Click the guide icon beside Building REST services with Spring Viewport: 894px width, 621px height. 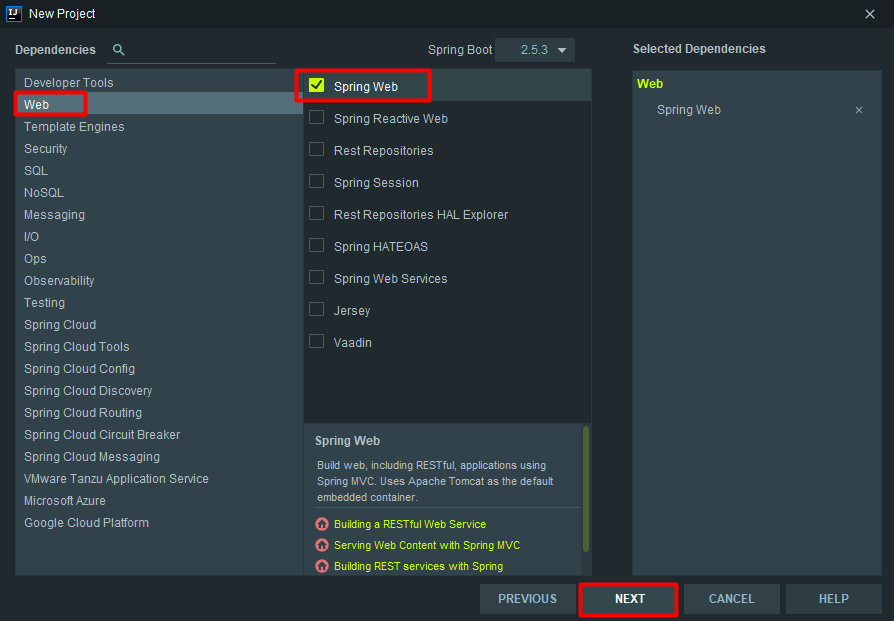[322, 566]
